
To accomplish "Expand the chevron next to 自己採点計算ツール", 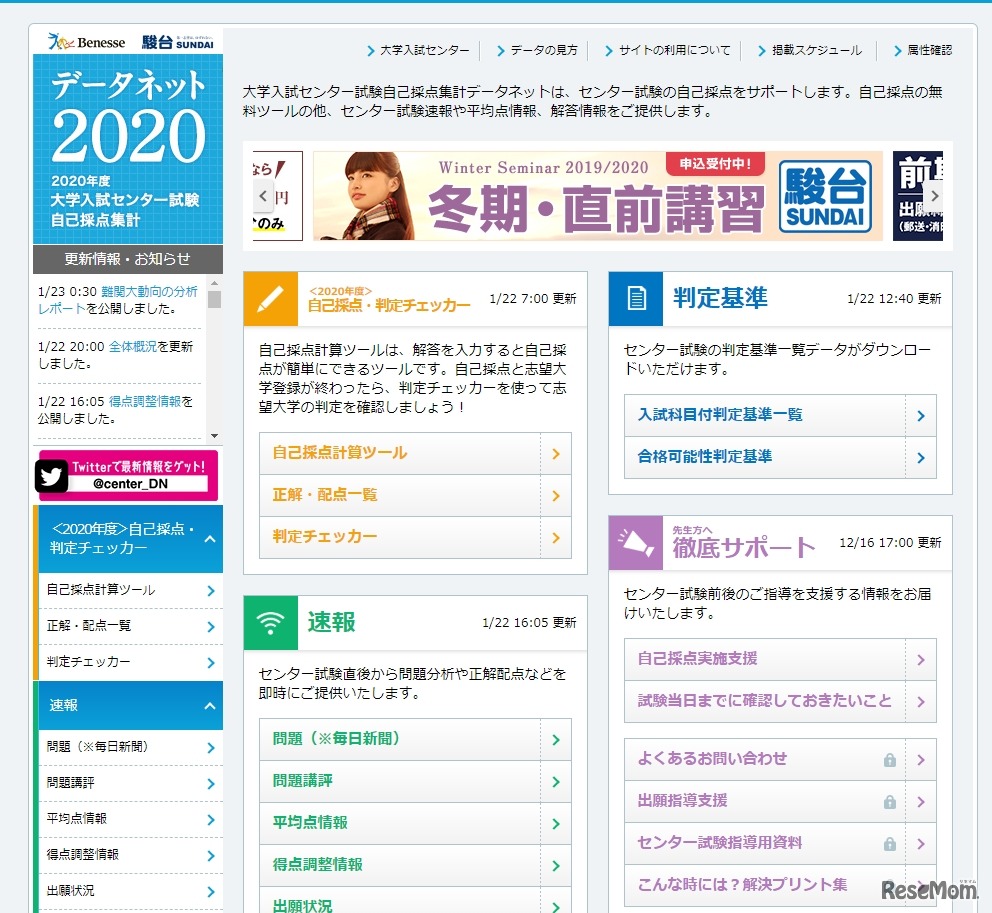I will [x=211, y=592].
